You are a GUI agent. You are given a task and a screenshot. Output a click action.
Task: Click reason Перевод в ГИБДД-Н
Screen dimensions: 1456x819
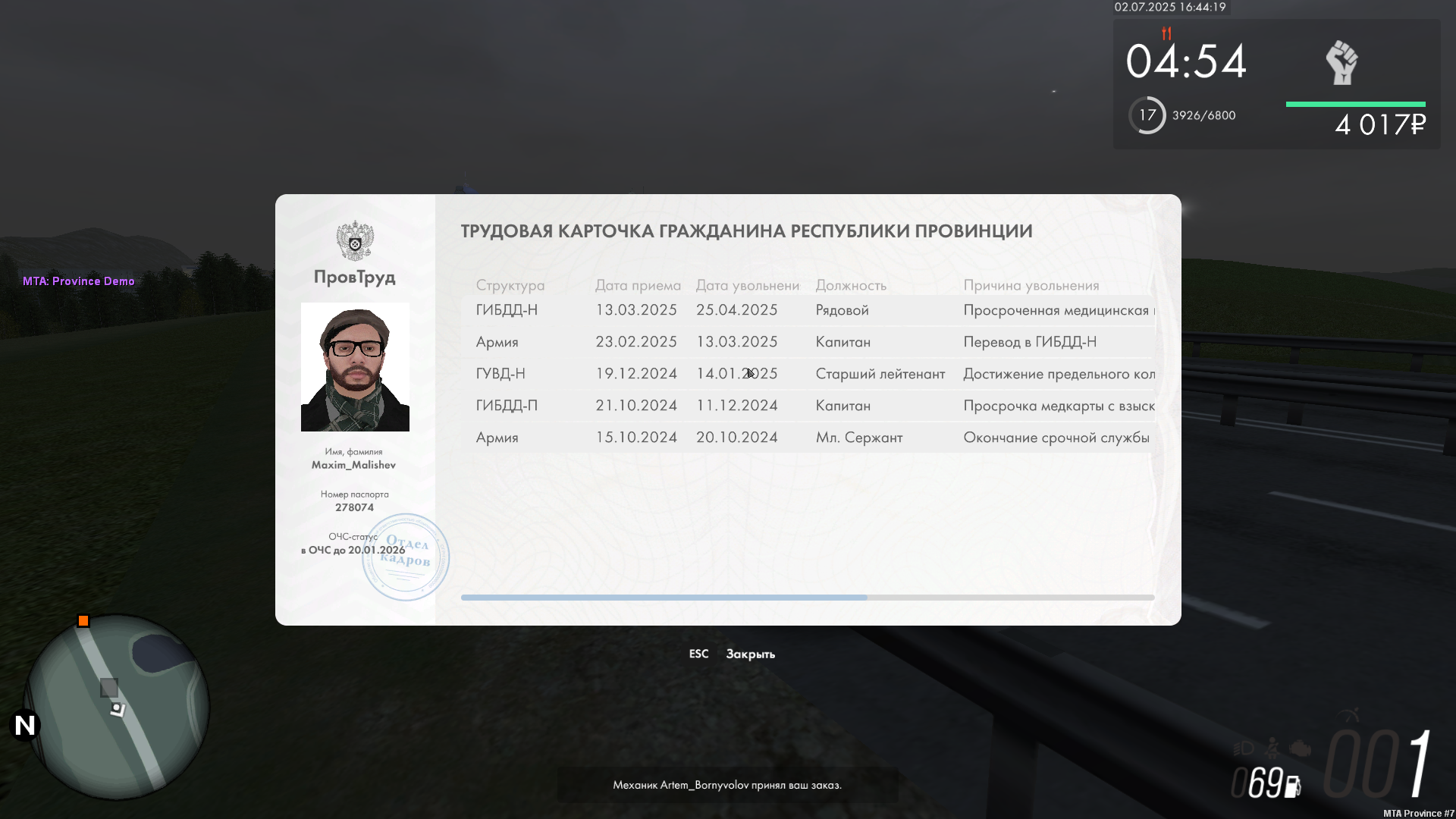click(1030, 342)
